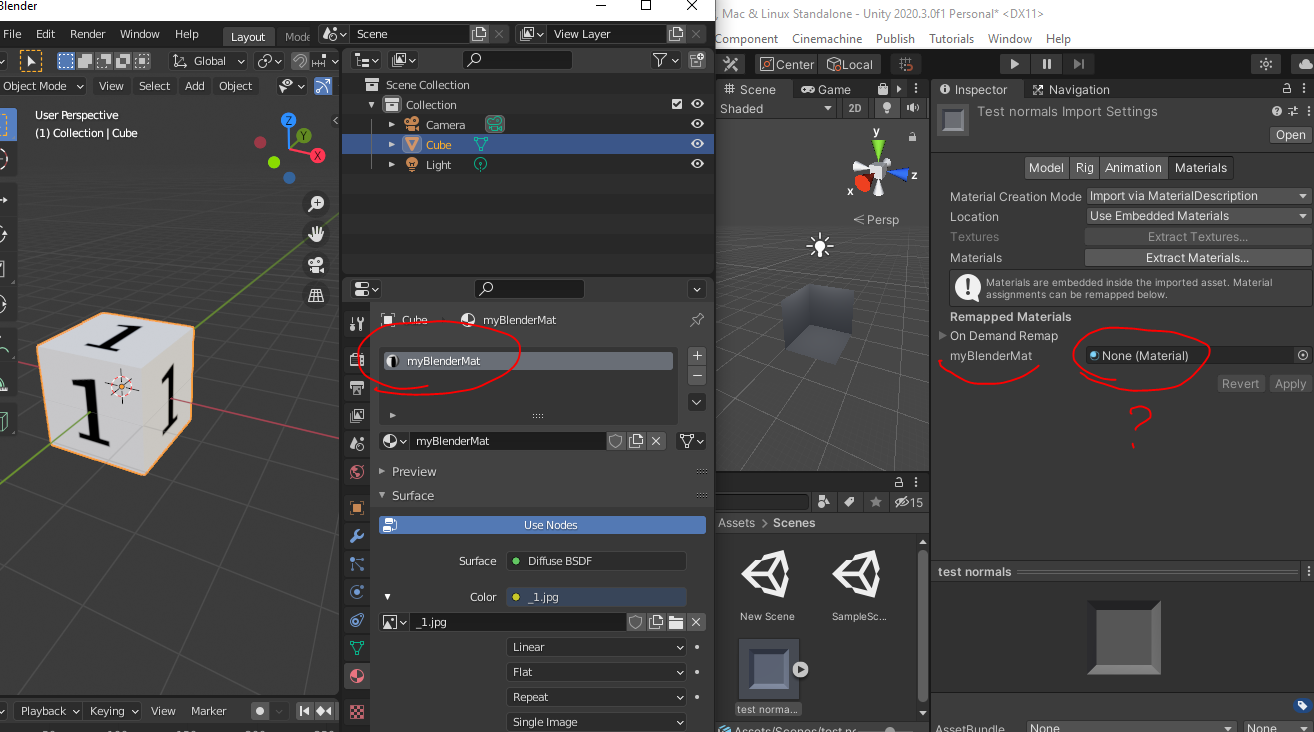Image resolution: width=1314 pixels, height=732 pixels.
Task: Pin the Blender properties editor
Action: click(x=696, y=320)
